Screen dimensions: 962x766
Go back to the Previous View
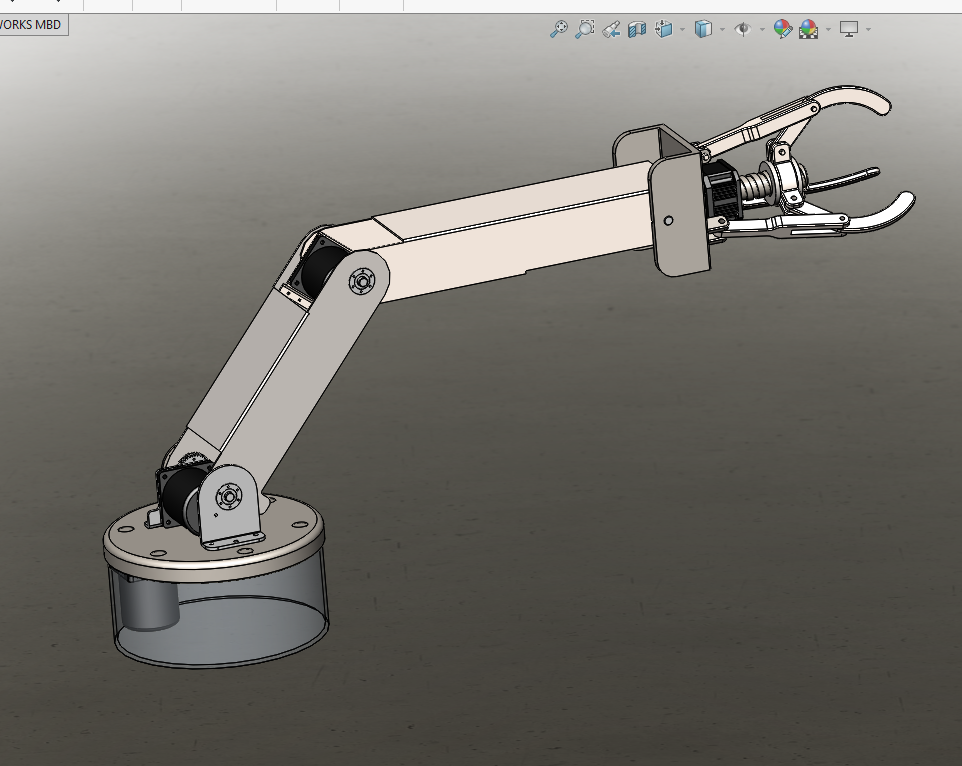pyautogui.click(x=611, y=29)
